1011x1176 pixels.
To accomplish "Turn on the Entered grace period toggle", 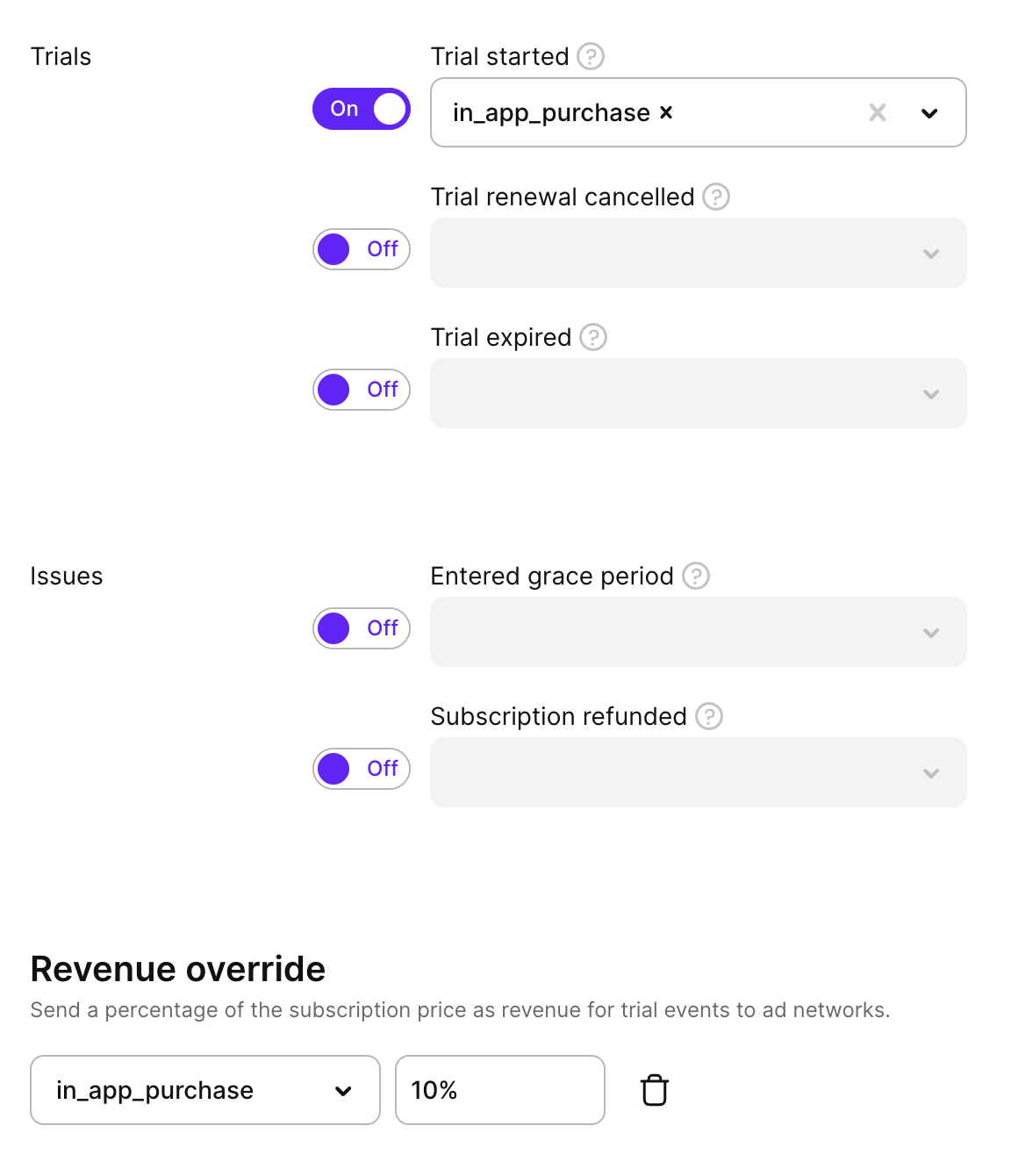I will pos(361,628).
